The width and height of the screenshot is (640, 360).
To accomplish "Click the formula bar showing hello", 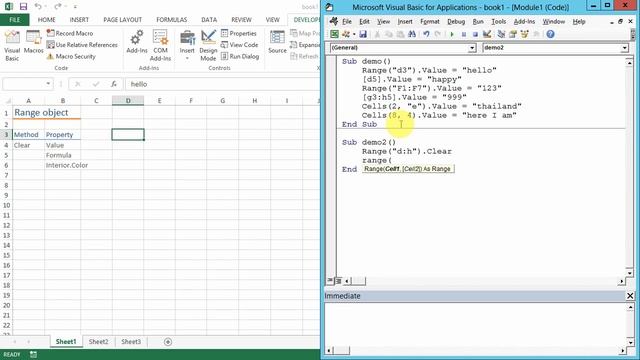I will 222,84.
